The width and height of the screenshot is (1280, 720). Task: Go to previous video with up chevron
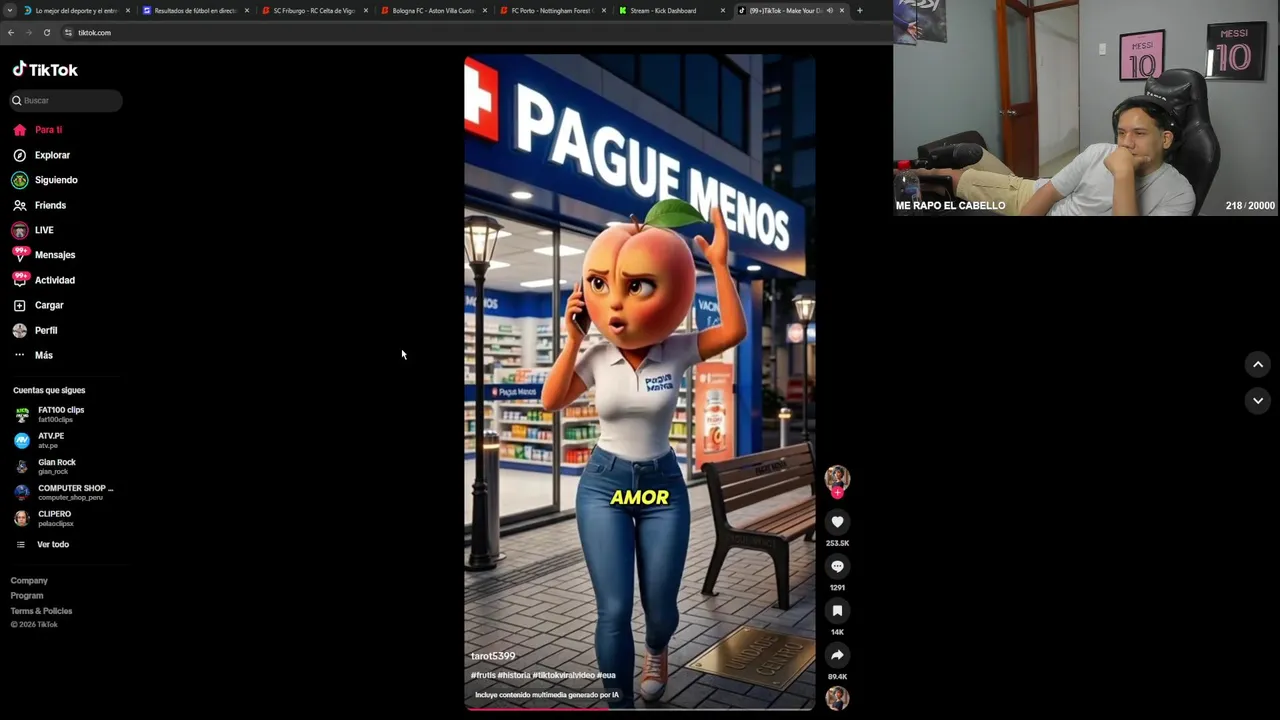(x=1258, y=364)
